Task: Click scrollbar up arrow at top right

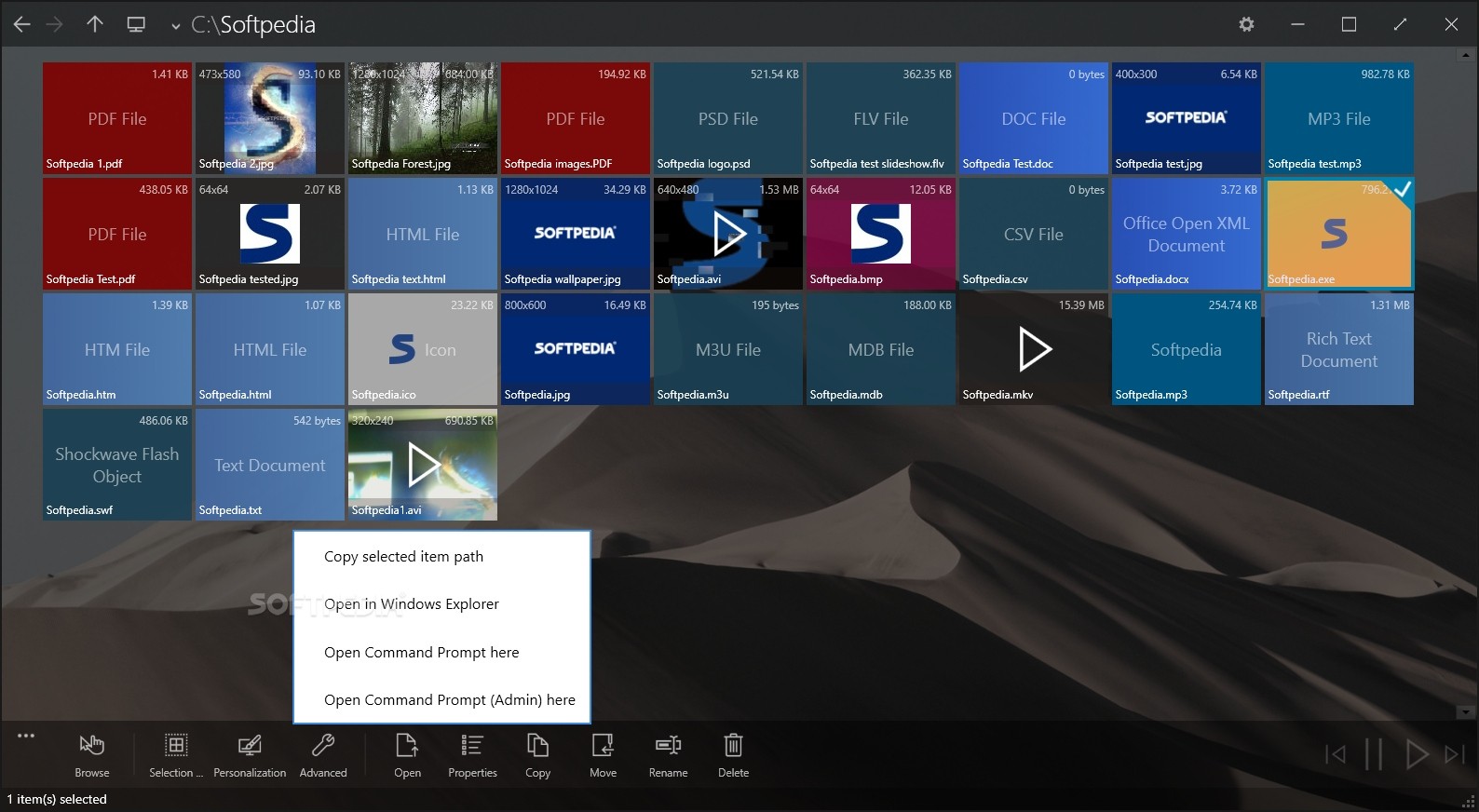Action: click(x=1466, y=56)
